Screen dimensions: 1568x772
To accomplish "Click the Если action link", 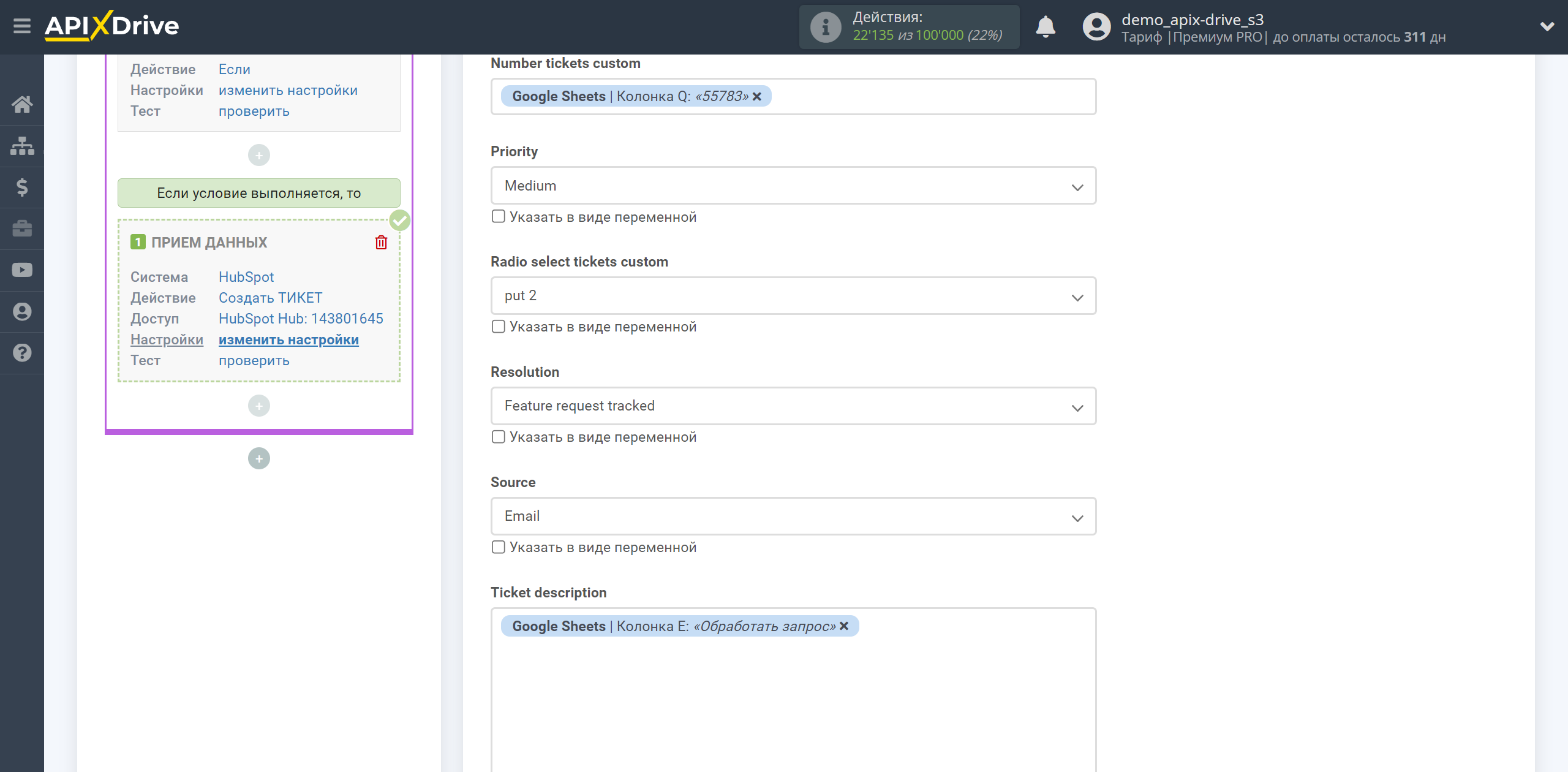I will click(x=235, y=69).
